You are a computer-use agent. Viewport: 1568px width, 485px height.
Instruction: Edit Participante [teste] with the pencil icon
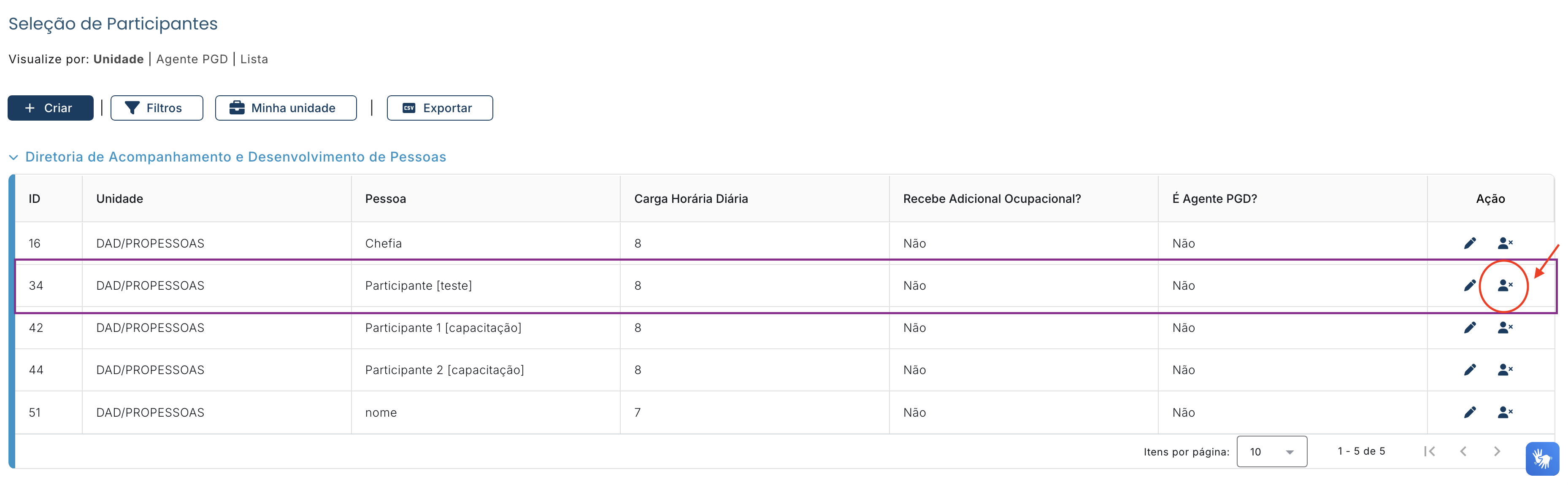(x=1469, y=286)
